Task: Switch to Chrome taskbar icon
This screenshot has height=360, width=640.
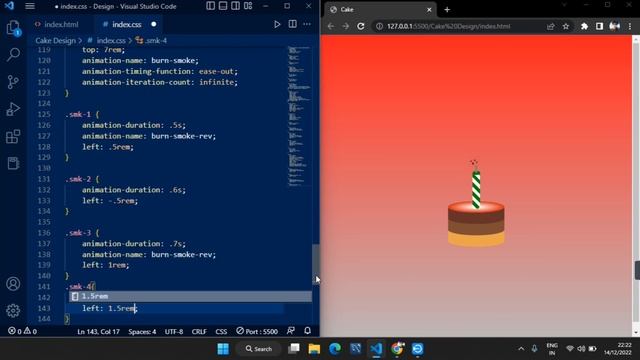Action: (397, 349)
